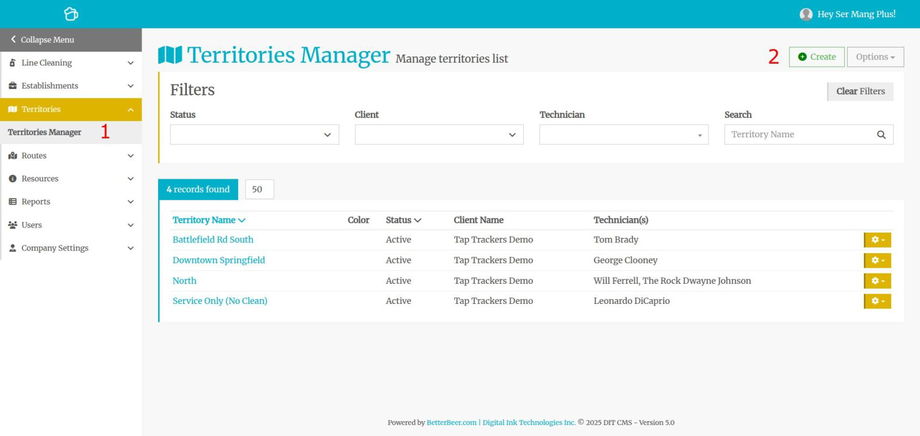Open gear menu for North territory
The width and height of the screenshot is (920, 436).
click(x=877, y=281)
